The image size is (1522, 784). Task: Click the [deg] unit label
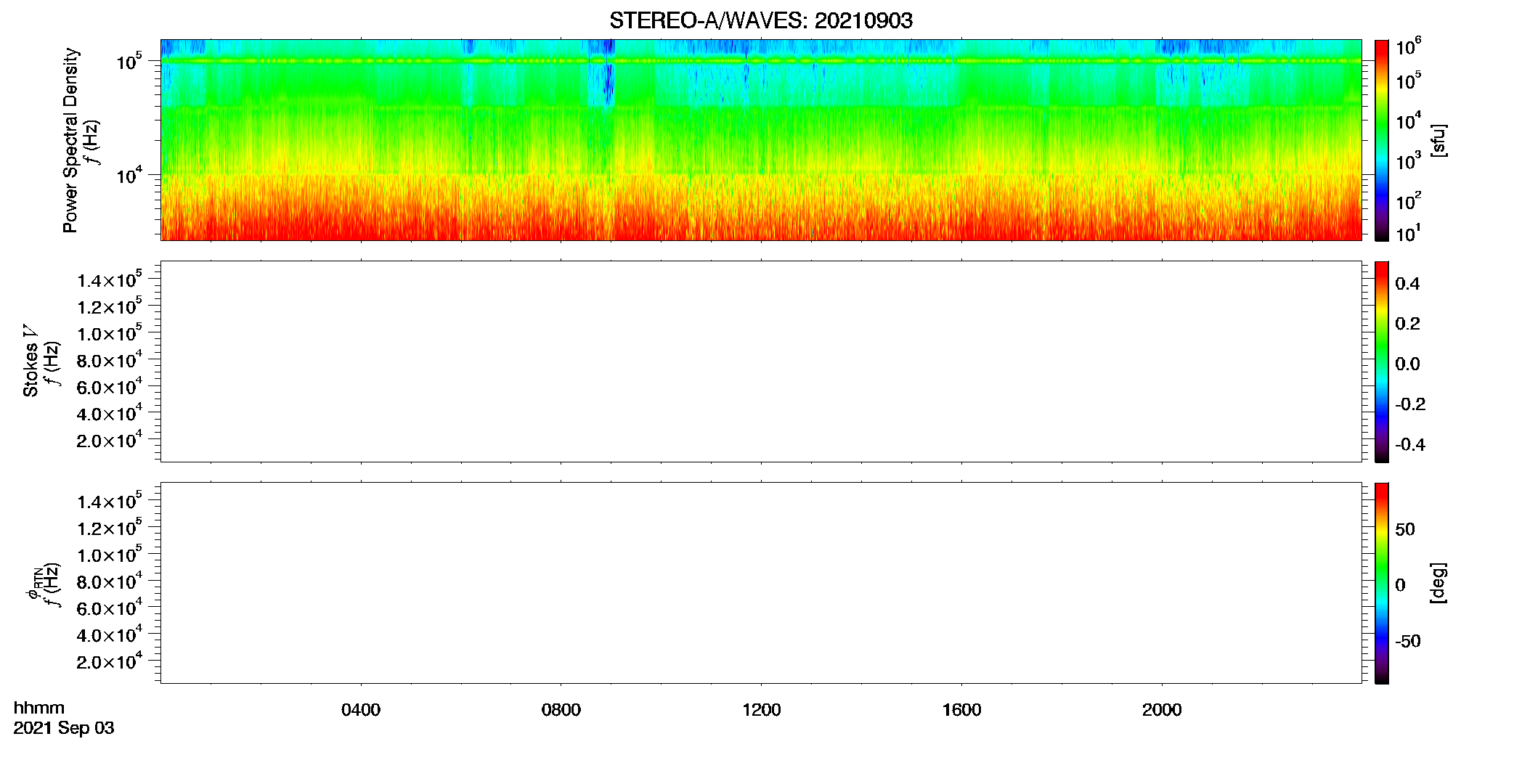click(x=1438, y=583)
